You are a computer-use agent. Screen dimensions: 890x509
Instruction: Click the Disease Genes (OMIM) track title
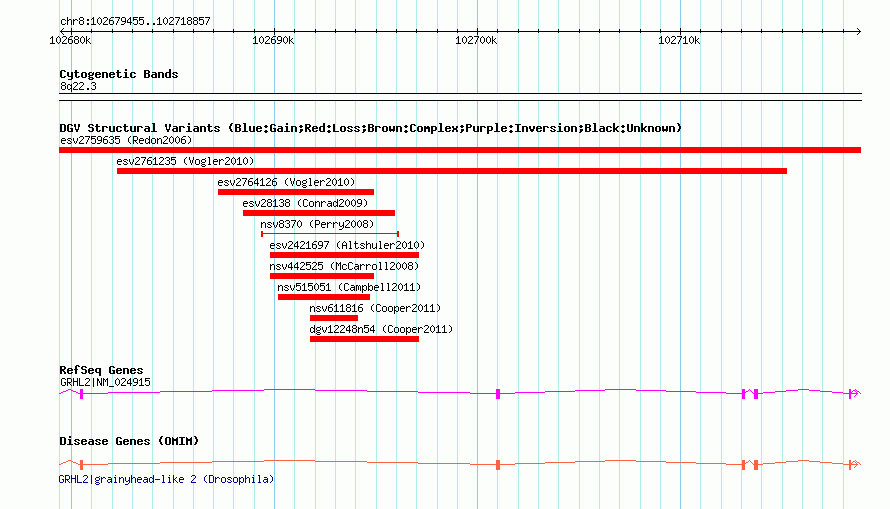[129, 441]
